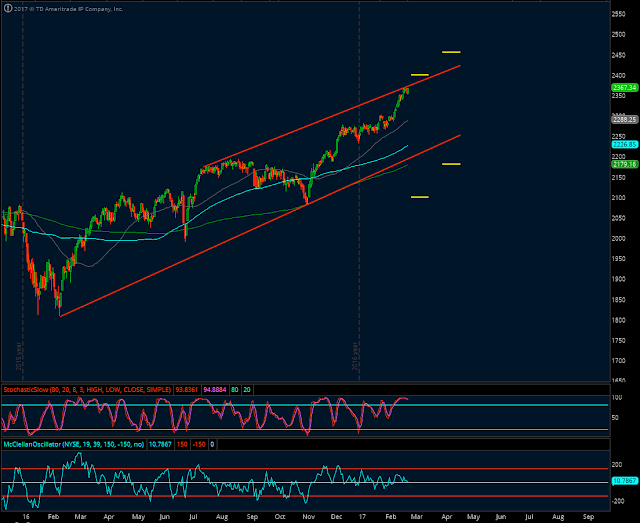Click the Dec label on time axis
640x523 pixels.
click(336, 517)
